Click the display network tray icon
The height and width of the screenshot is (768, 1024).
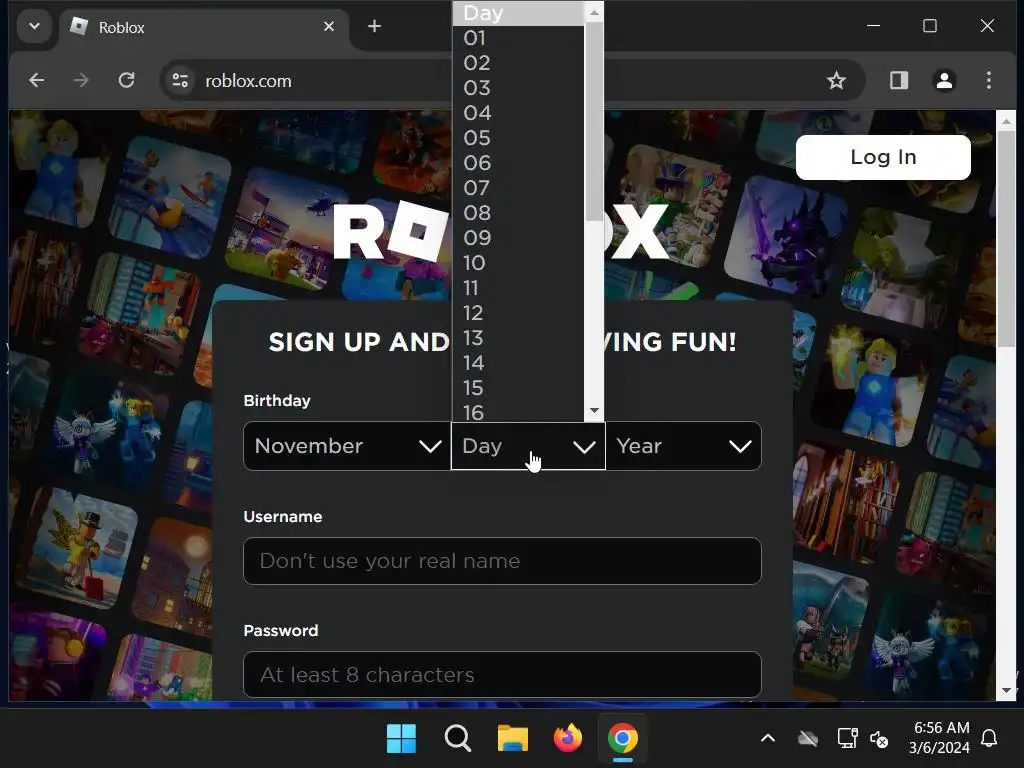847,739
